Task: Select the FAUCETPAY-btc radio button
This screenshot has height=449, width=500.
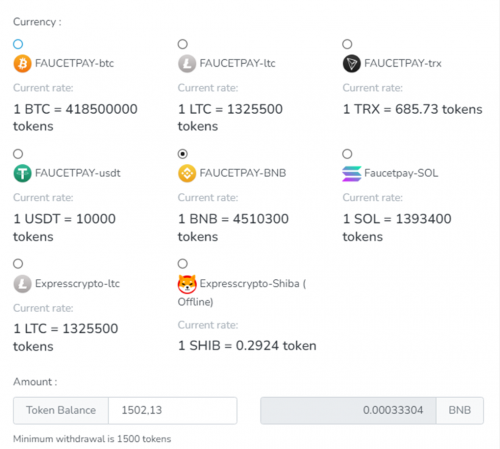Action: pos(18,44)
